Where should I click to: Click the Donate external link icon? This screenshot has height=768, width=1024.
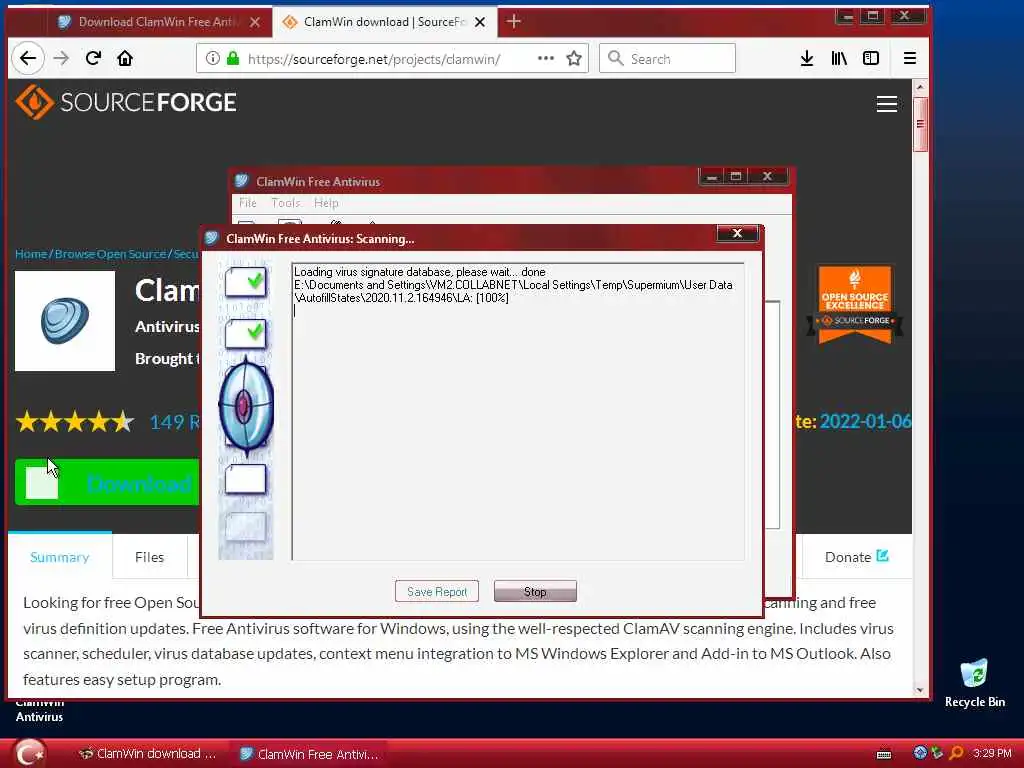tap(882, 556)
